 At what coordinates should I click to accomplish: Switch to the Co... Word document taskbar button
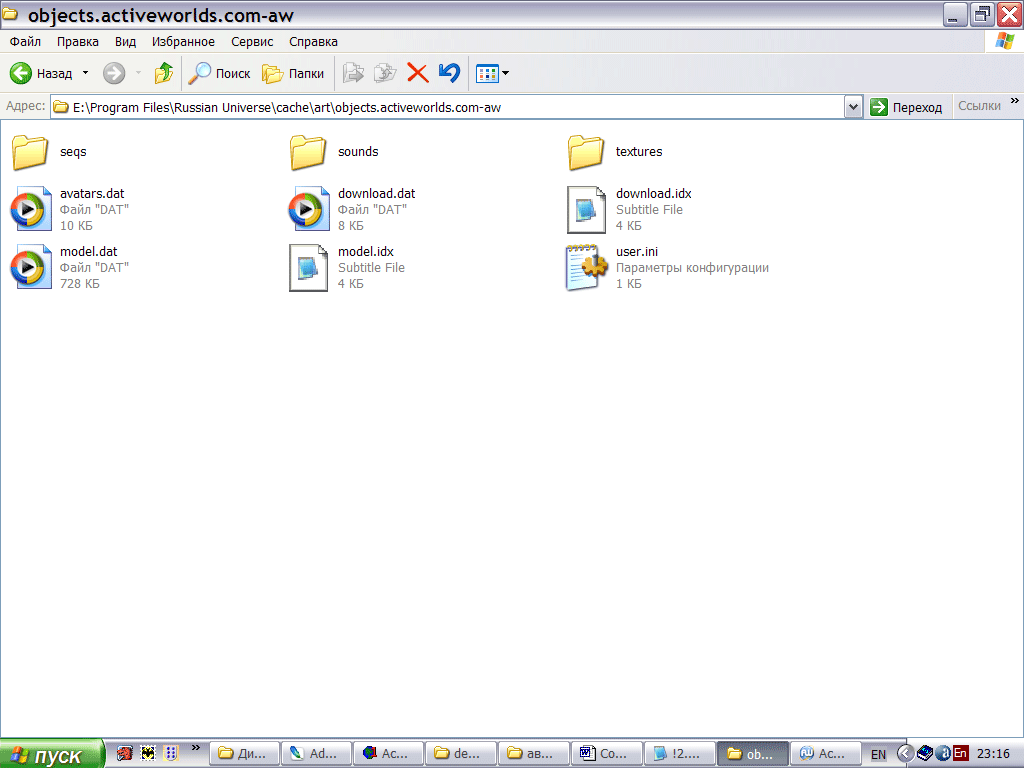(x=605, y=754)
